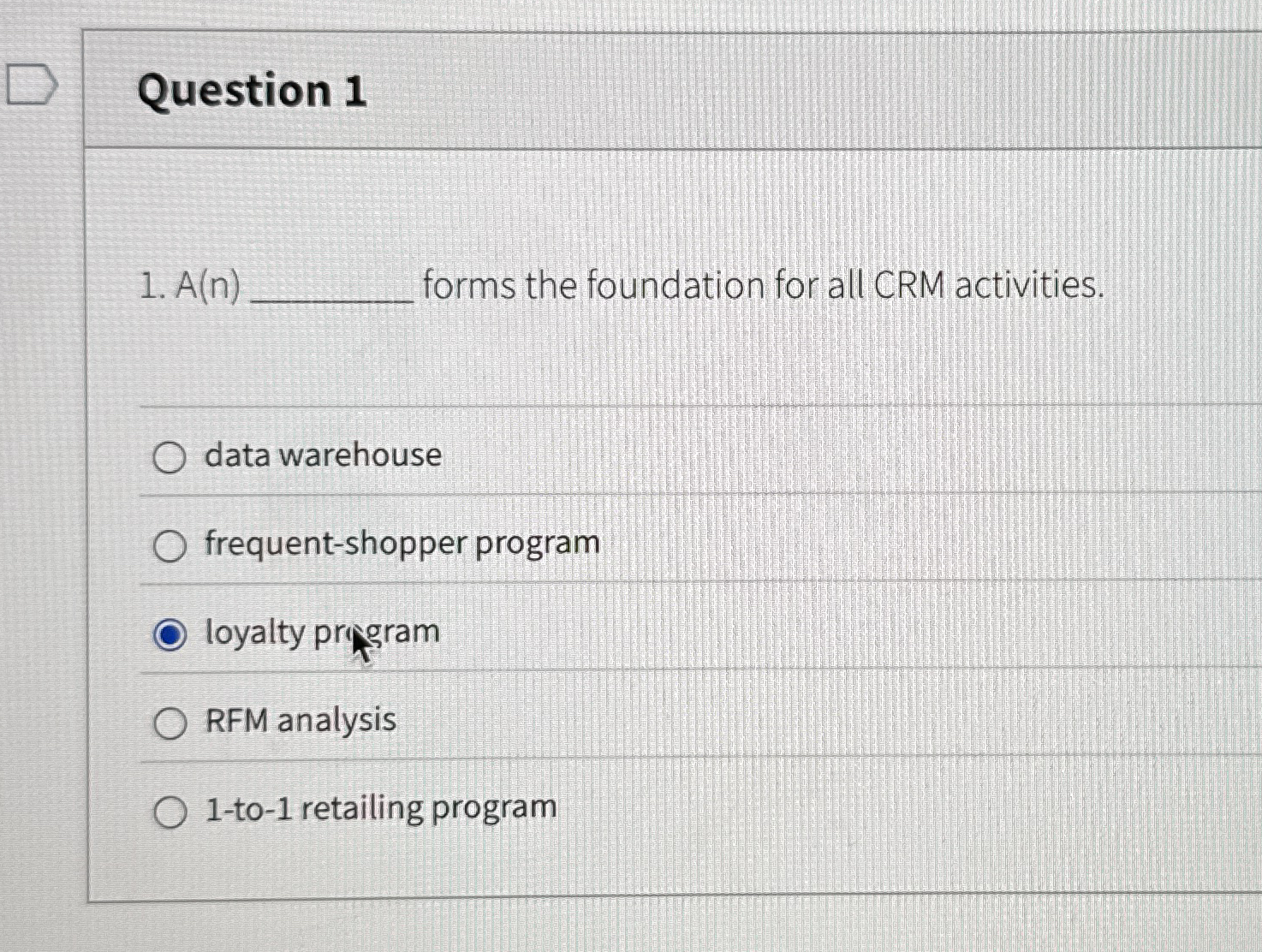Viewport: 1262px width, 952px height.
Task: Click the data warehouse answer label
Action: tap(320, 455)
